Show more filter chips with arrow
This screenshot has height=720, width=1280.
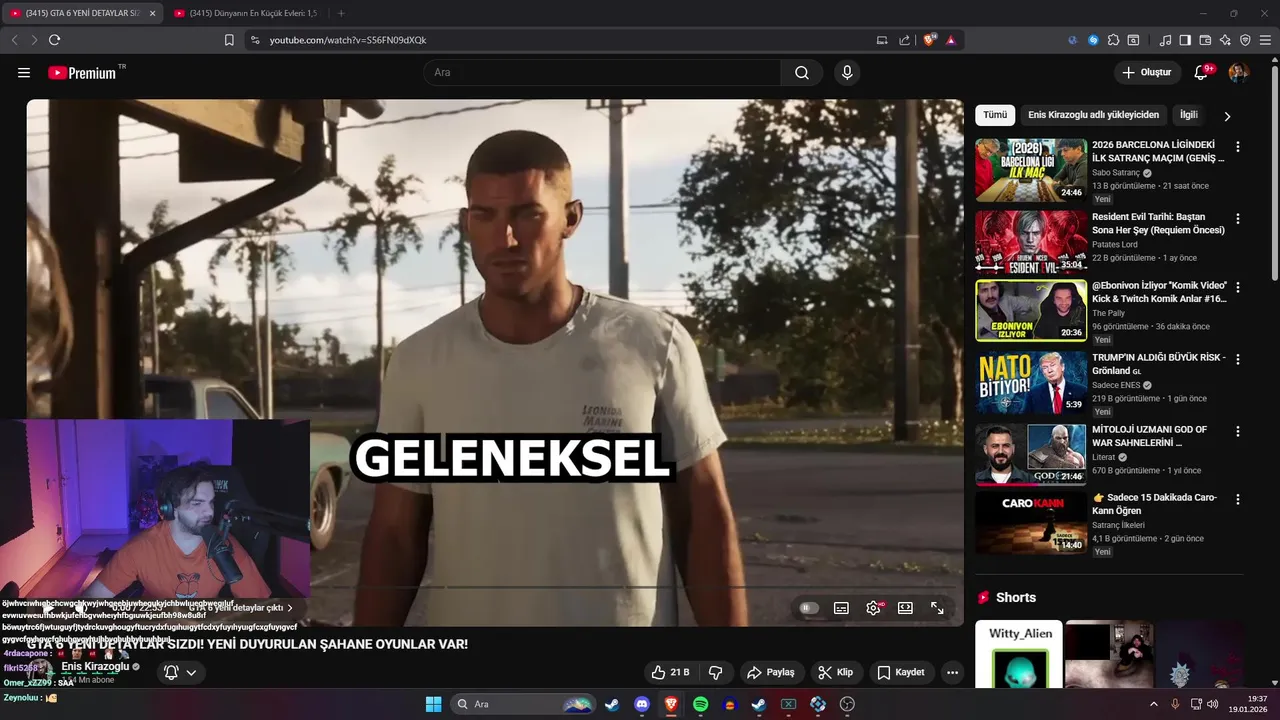point(1227,116)
